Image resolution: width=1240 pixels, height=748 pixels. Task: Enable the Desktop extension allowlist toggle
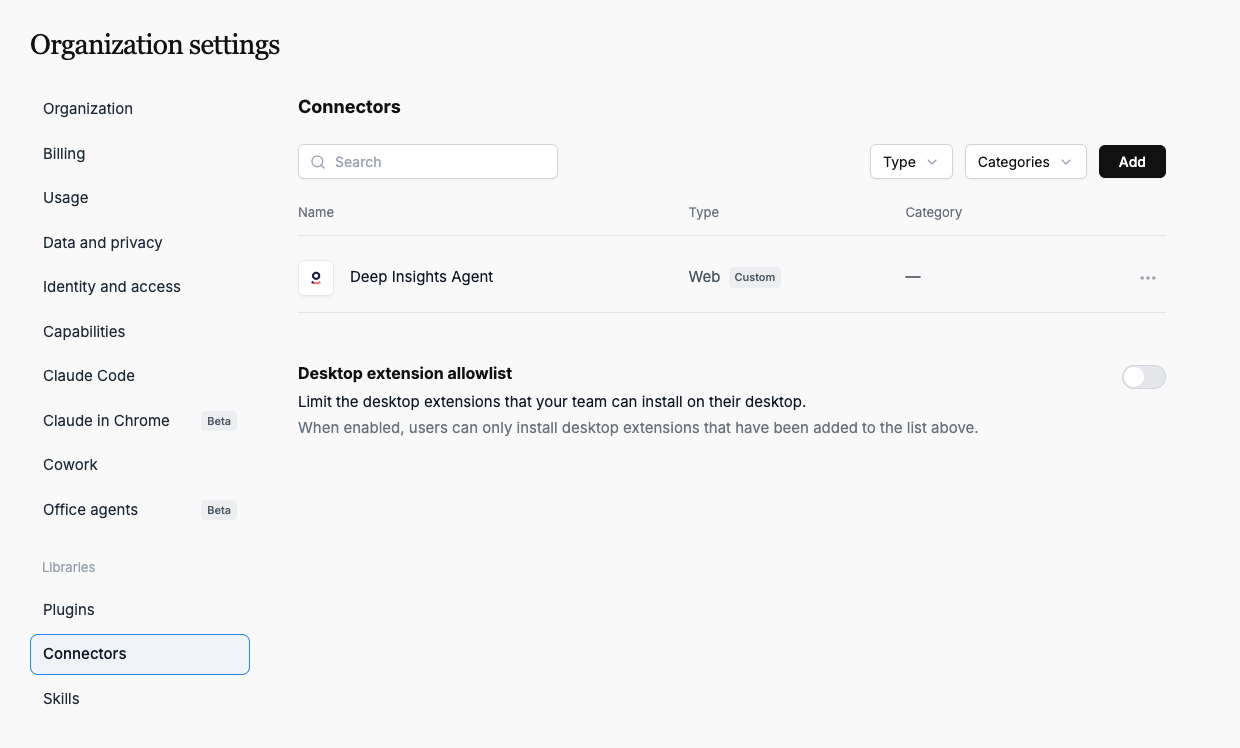click(1144, 377)
